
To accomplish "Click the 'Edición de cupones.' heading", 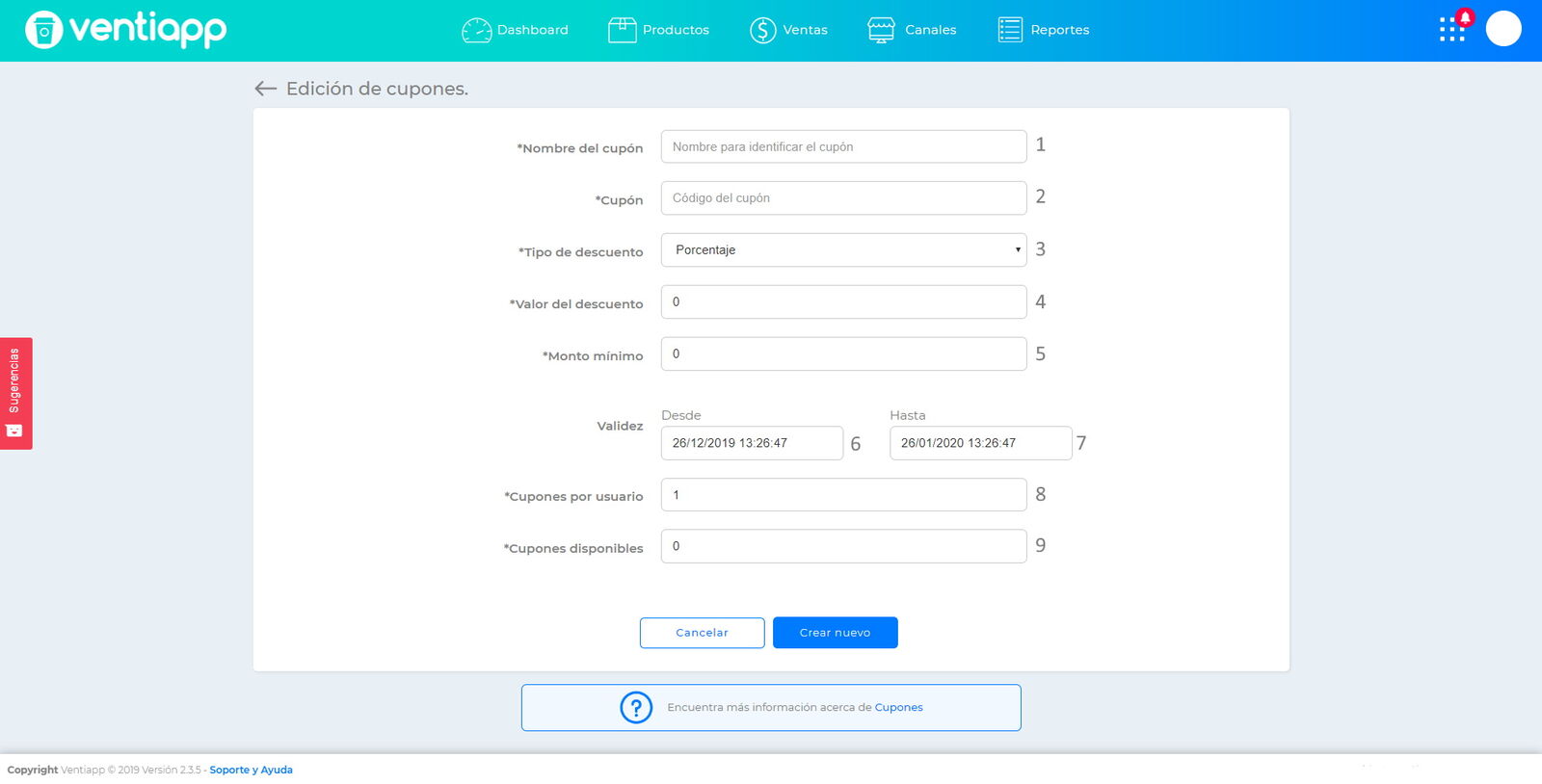I will [x=377, y=89].
